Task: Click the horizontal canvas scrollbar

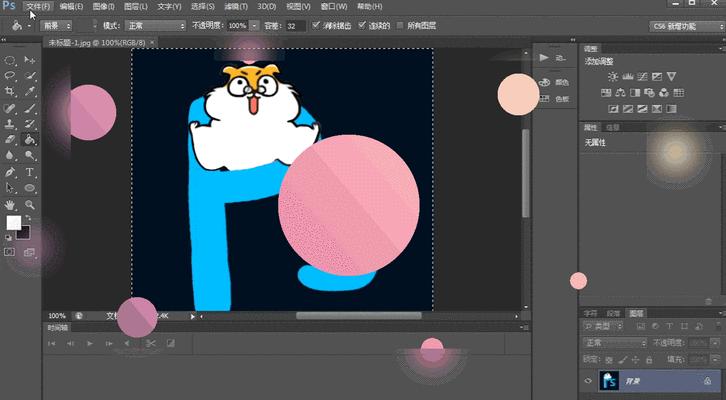Action: pyautogui.click(x=359, y=316)
